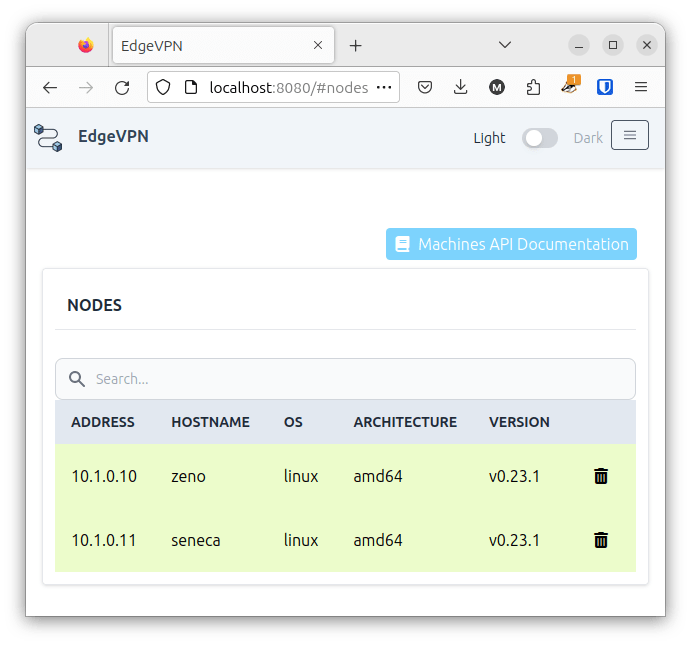Click the EdgeVPN title text

[x=113, y=136]
